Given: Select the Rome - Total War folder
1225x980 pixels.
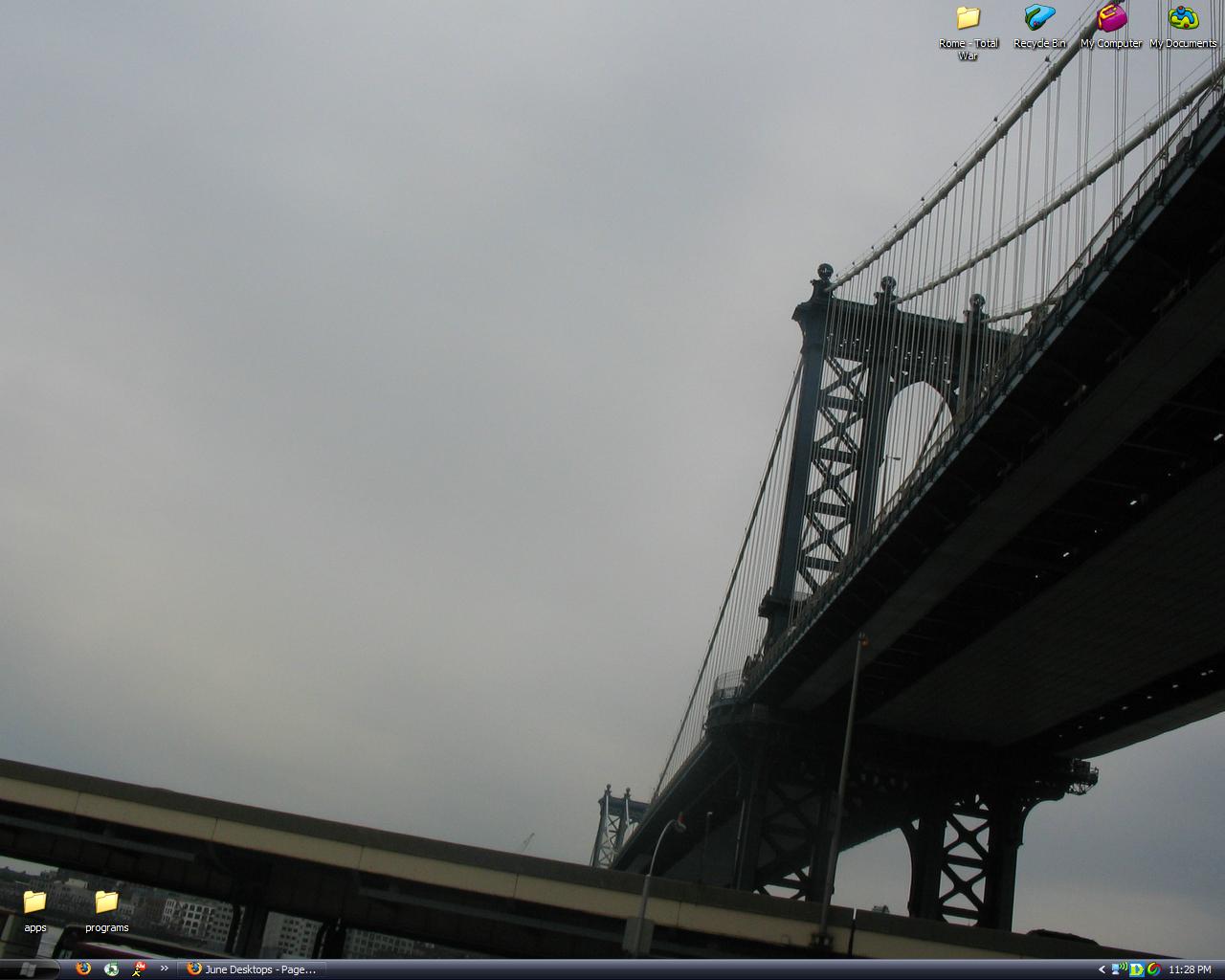Looking at the screenshot, I should (x=969, y=32).
